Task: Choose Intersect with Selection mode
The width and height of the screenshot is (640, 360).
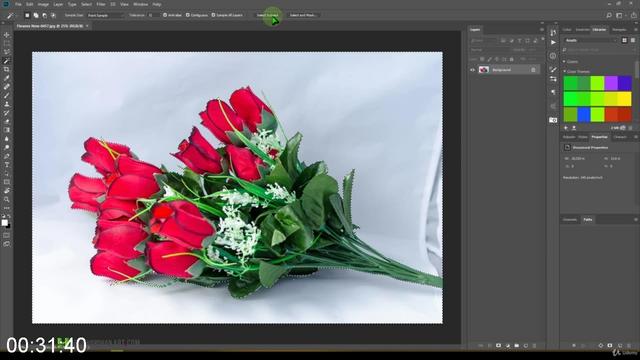Action: [53, 15]
